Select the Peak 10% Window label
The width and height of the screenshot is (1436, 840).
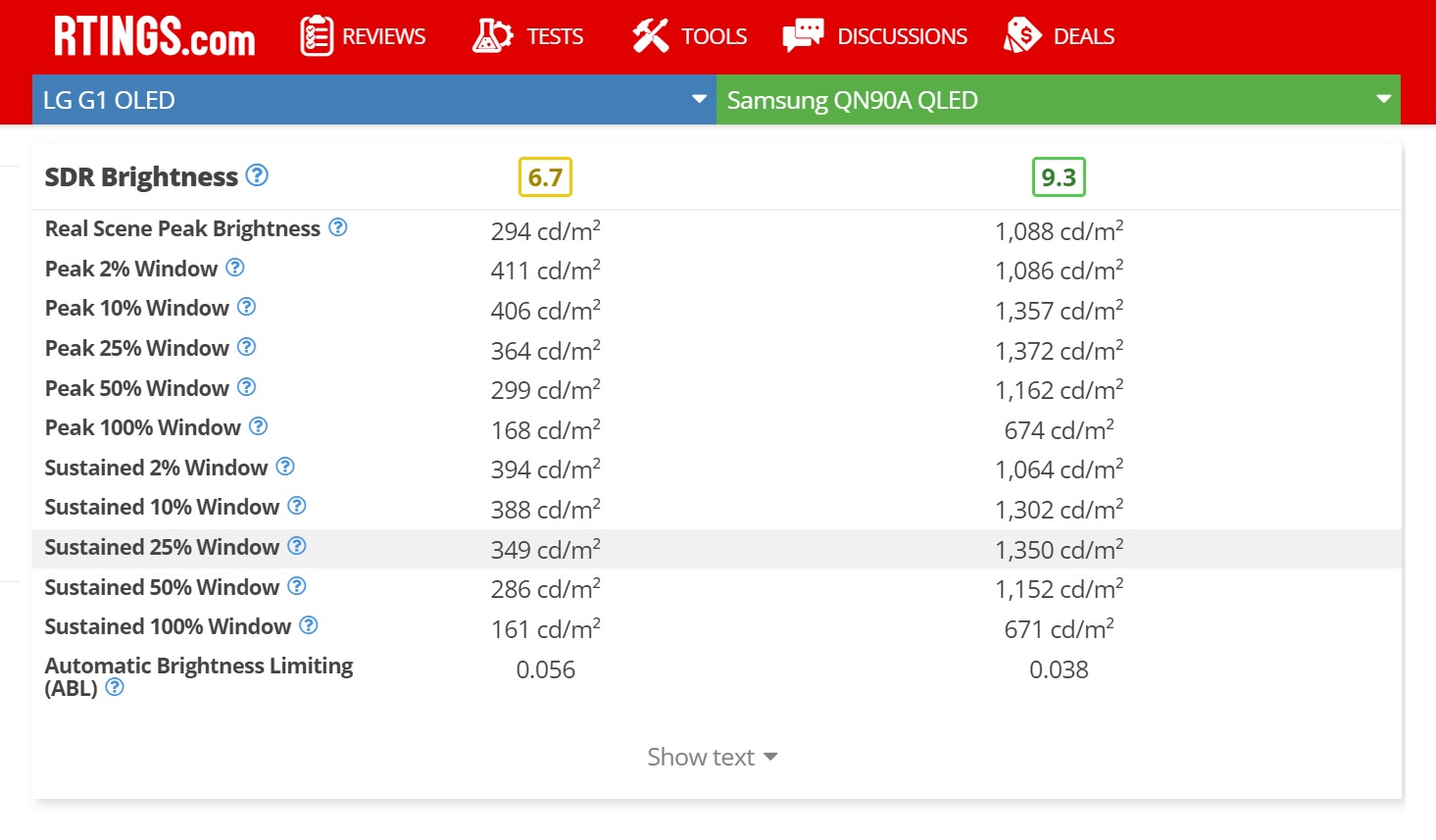[137, 308]
